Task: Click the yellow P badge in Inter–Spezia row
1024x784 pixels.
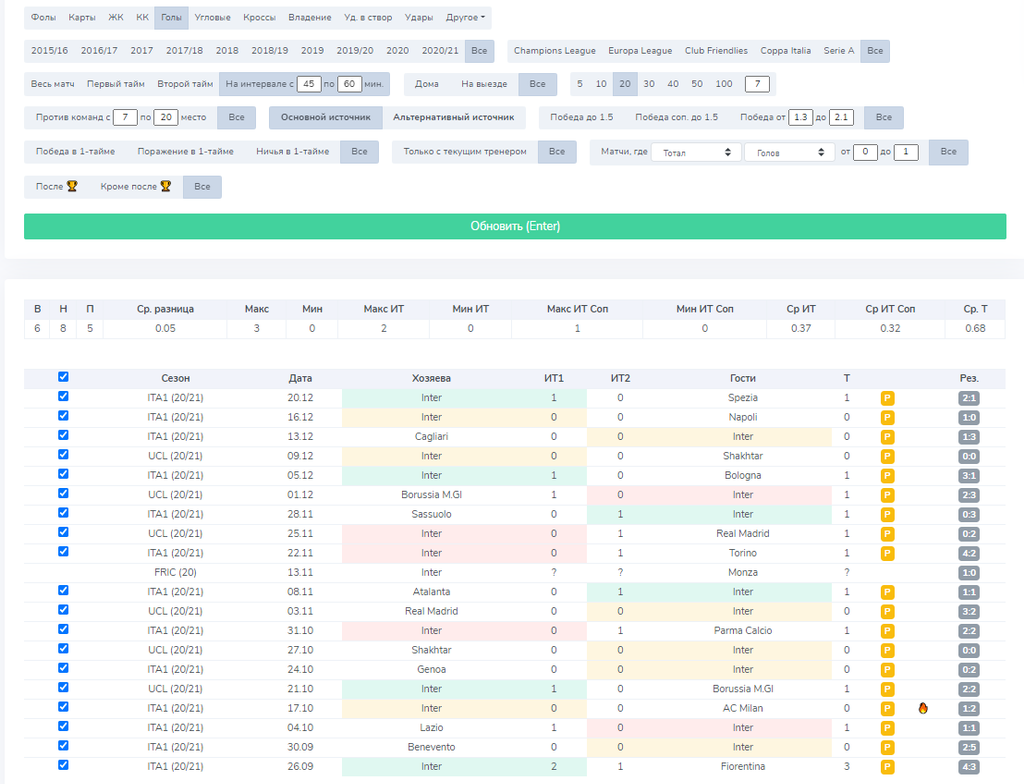Action: pyautogui.click(x=886, y=398)
